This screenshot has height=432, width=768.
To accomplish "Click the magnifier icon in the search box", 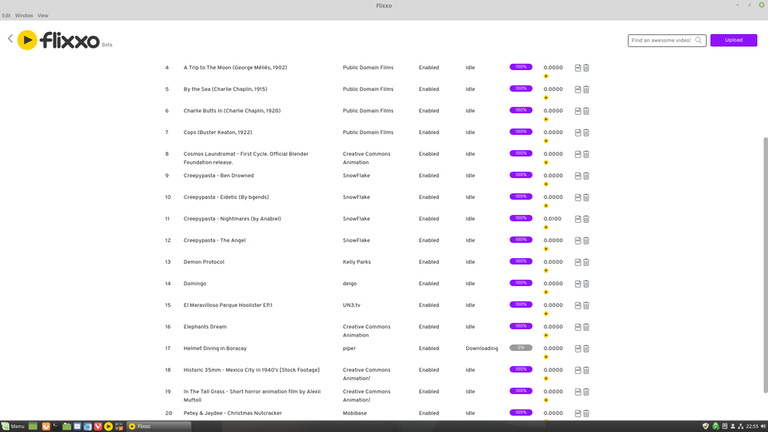I will pyautogui.click(x=698, y=40).
